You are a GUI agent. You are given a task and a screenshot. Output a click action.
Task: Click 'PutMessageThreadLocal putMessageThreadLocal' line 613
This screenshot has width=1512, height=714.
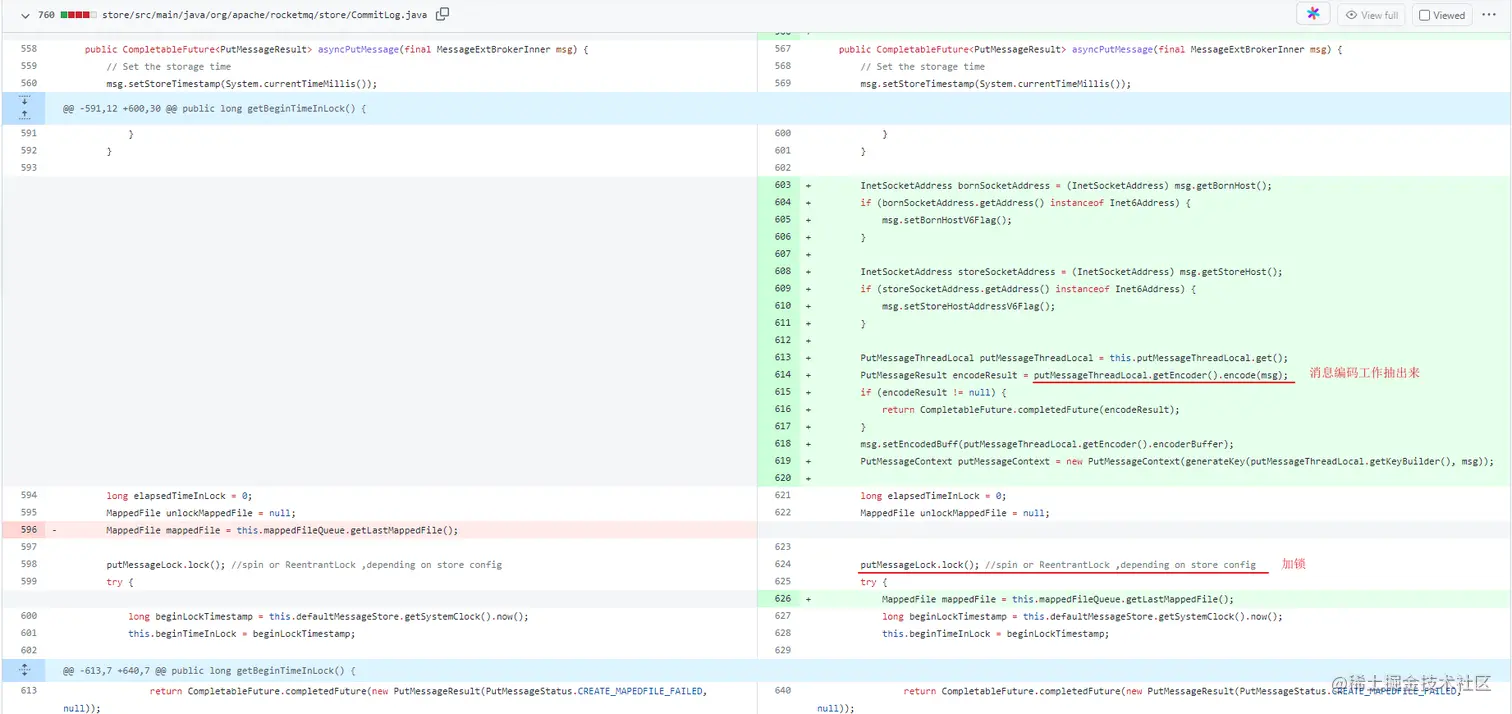click(1074, 358)
